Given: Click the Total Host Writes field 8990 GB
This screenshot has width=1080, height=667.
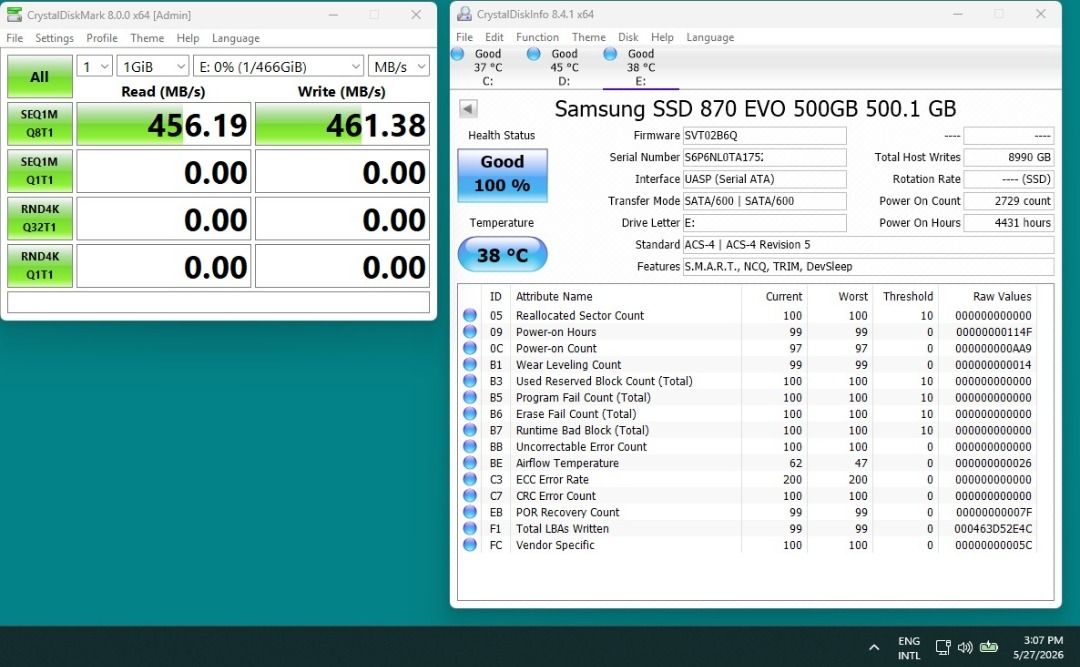Looking at the screenshot, I should [x=1009, y=157].
